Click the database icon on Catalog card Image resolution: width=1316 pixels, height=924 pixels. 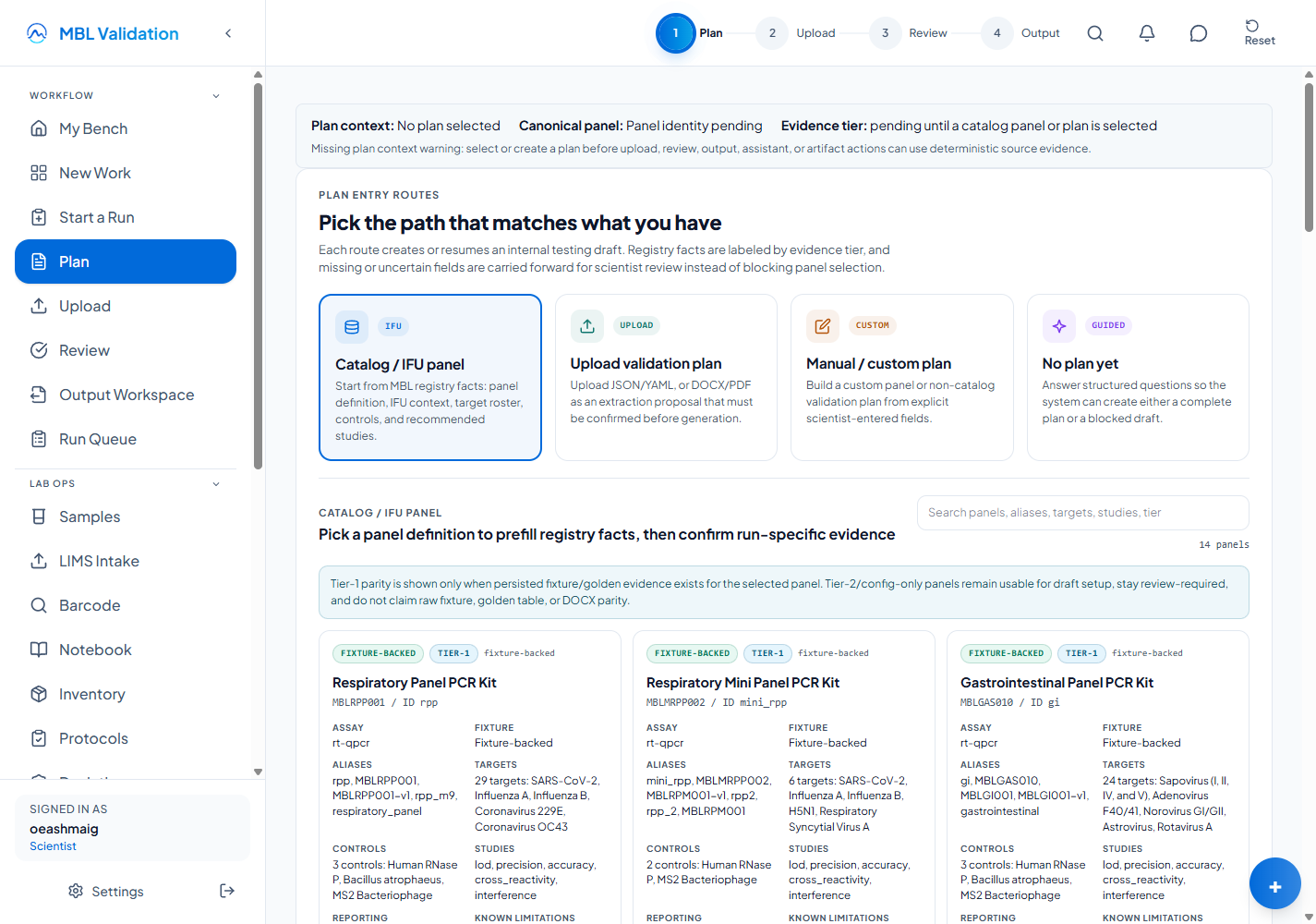(352, 327)
